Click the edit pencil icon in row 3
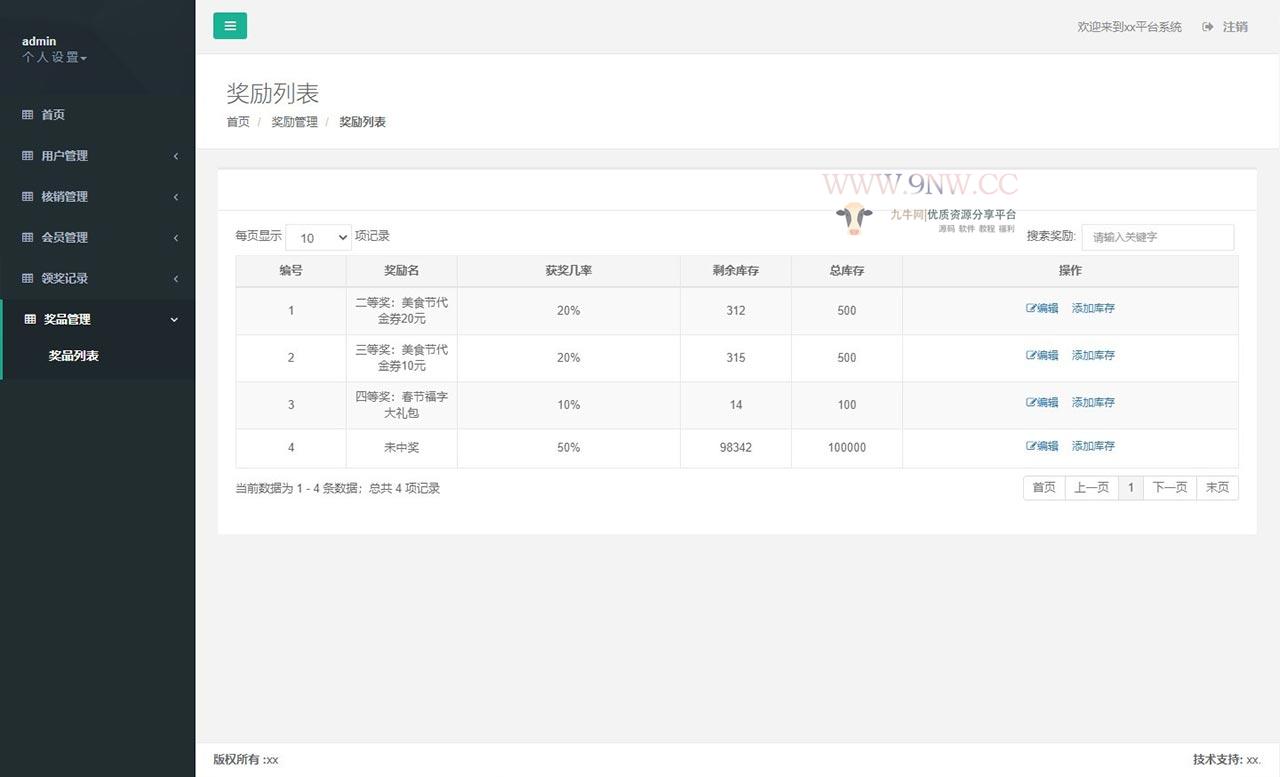1280x777 pixels. tap(1031, 402)
